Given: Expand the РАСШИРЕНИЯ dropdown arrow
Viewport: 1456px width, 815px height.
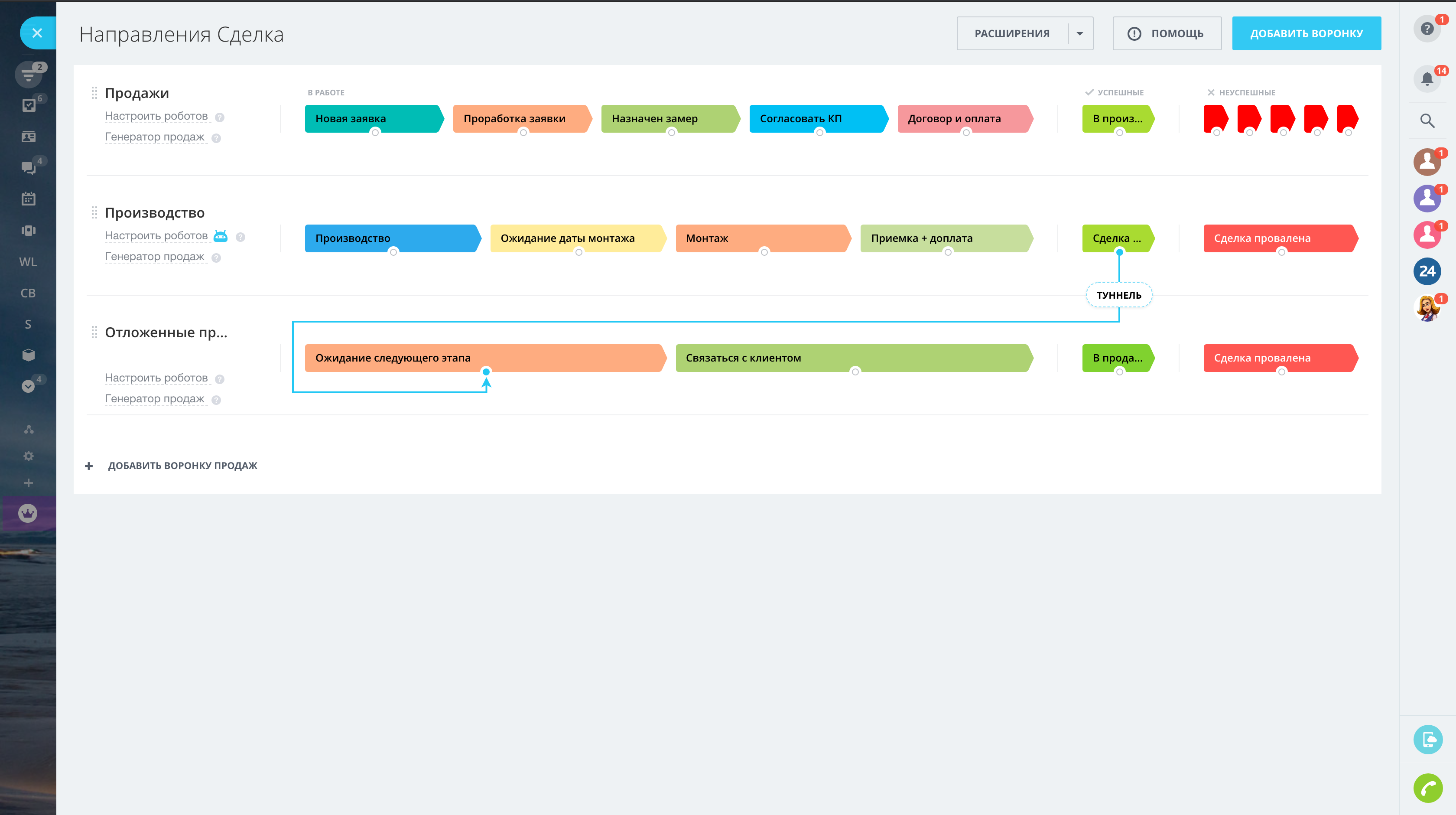Looking at the screenshot, I should tap(1079, 33).
